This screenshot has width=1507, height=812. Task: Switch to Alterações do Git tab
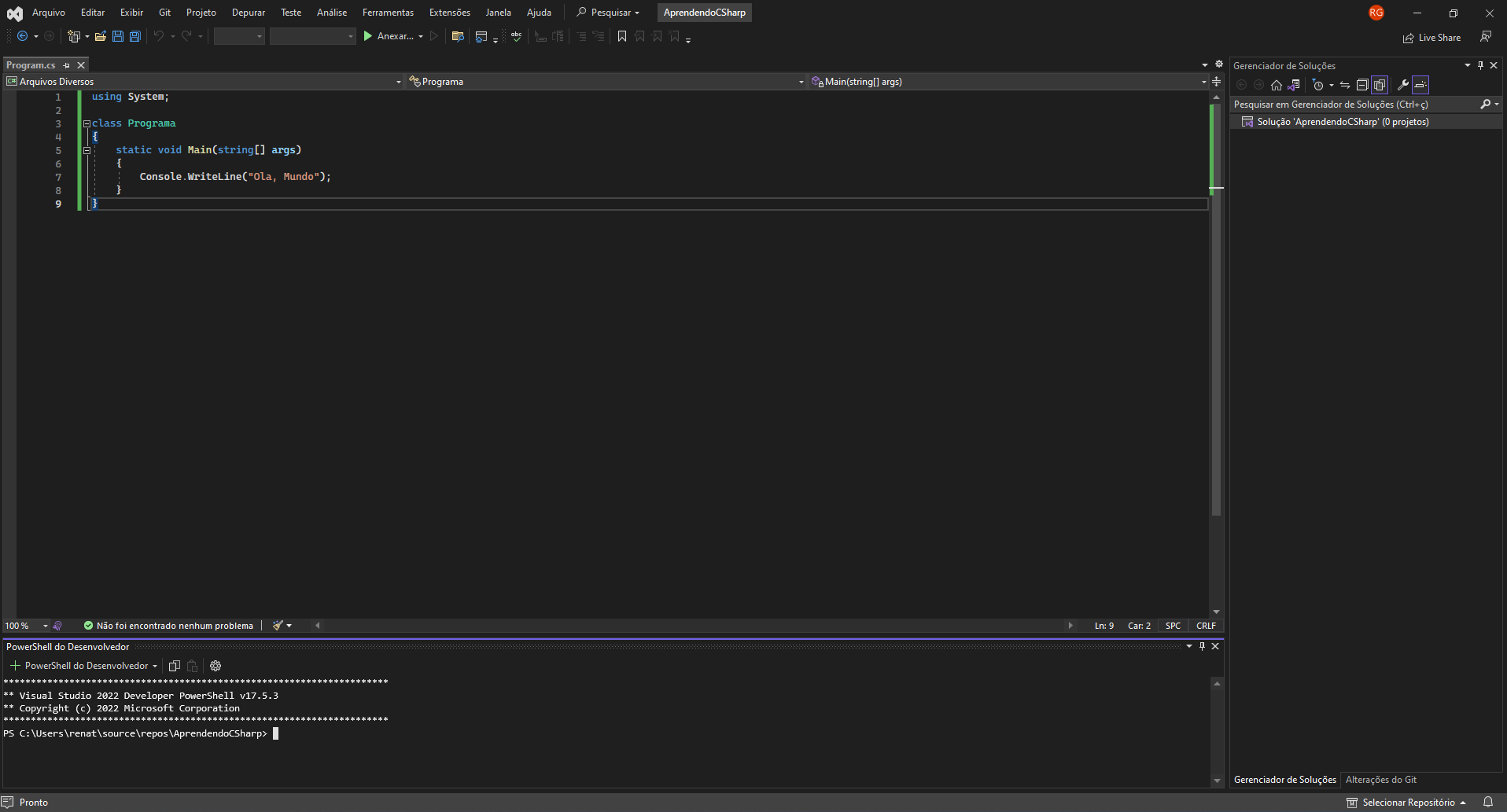pos(1381,780)
